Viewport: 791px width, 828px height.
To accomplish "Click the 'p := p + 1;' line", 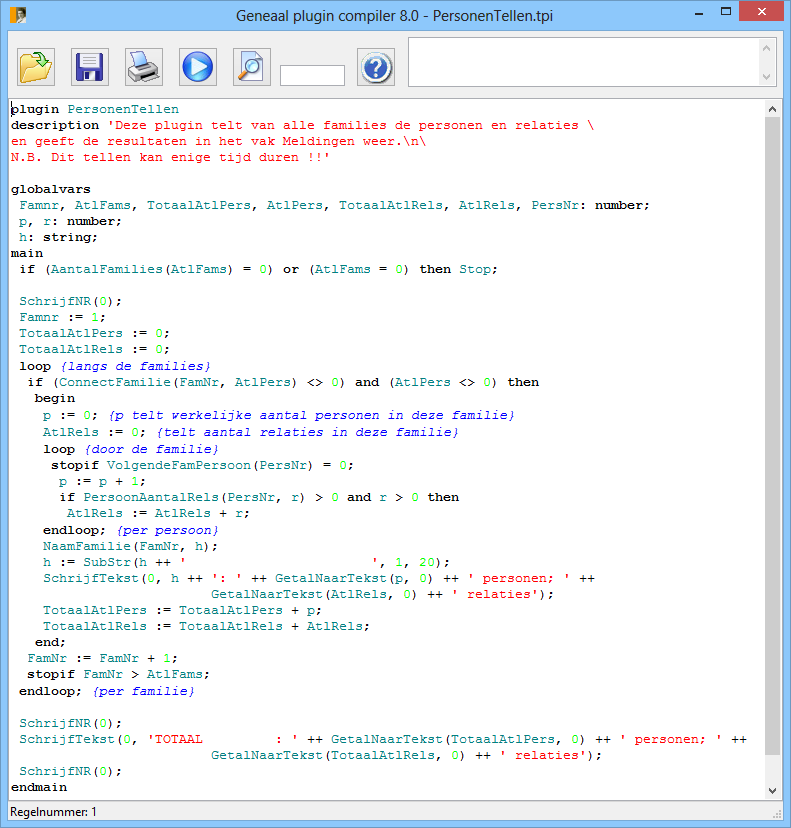I will [102, 481].
